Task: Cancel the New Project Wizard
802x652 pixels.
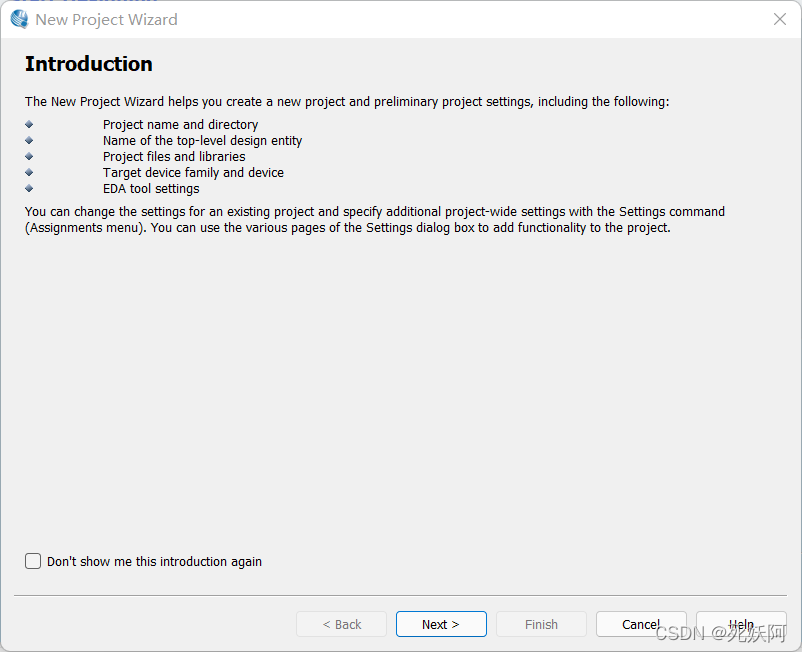Action: pyautogui.click(x=641, y=624)
